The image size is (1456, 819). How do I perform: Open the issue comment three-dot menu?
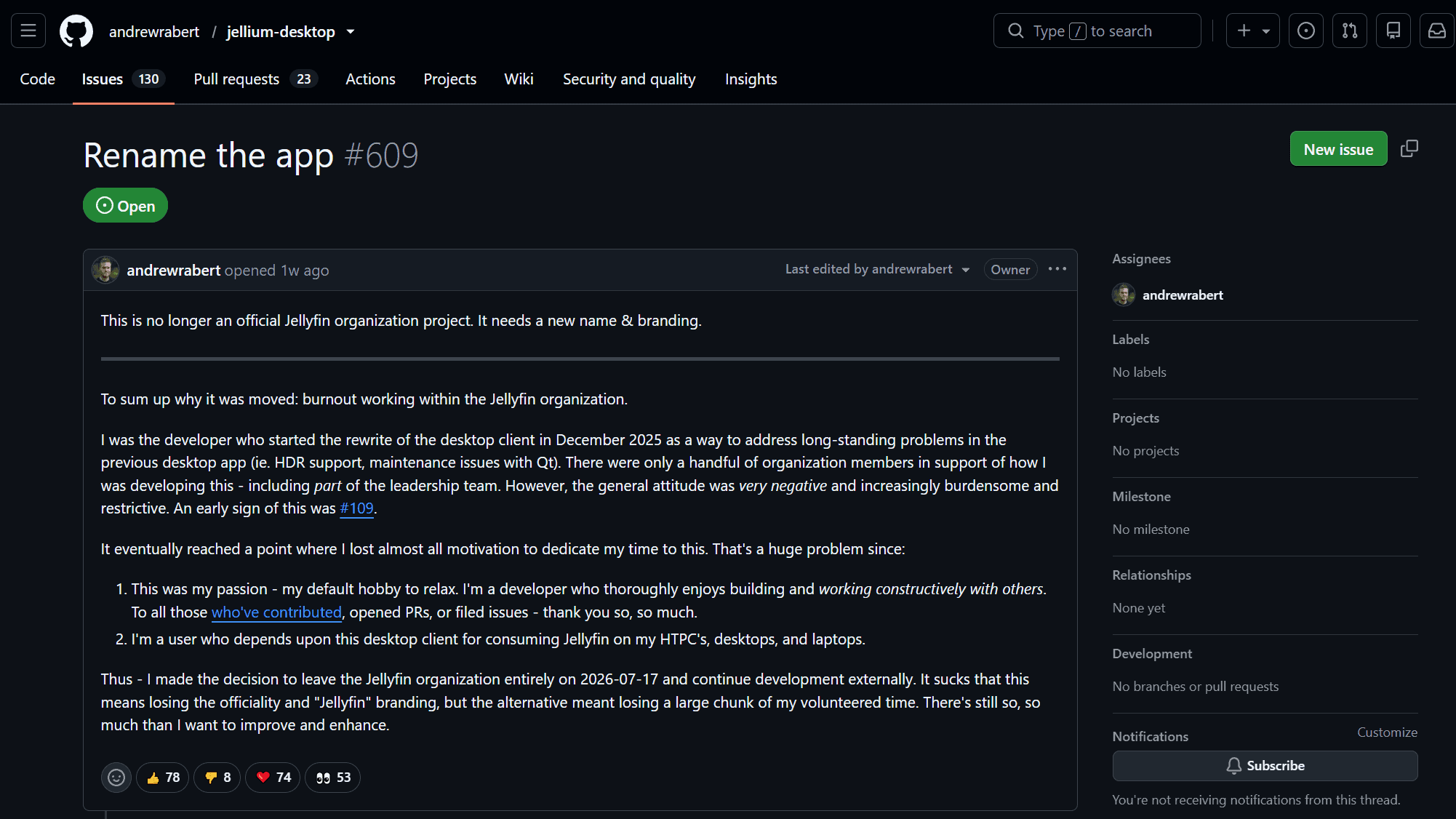point(1057,269)
